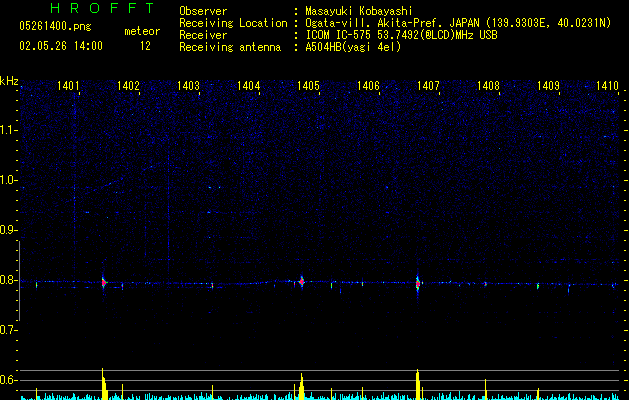Click the 1408 time marker

pos(488,86)
